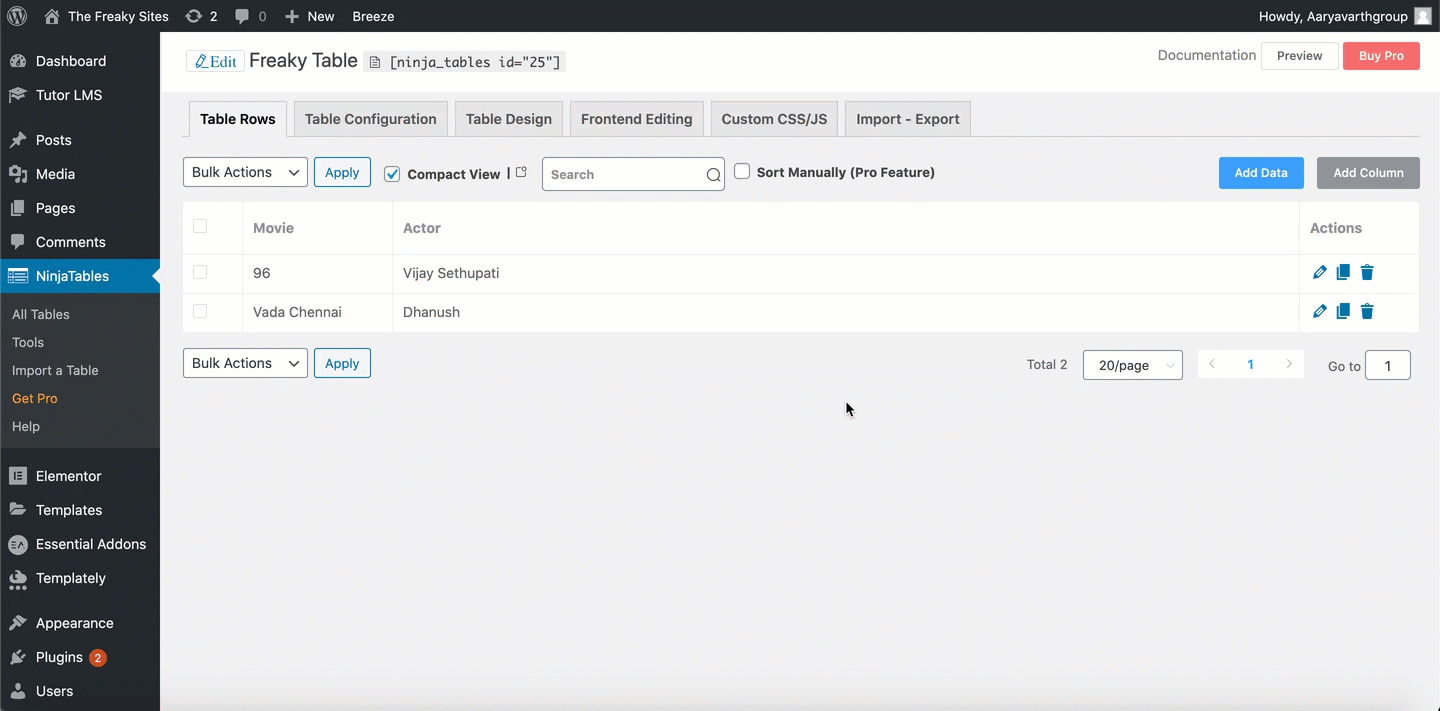Screen dimensions: 1440x711
Task: Open the updates icon showing 2
Action: coord(201,16)
